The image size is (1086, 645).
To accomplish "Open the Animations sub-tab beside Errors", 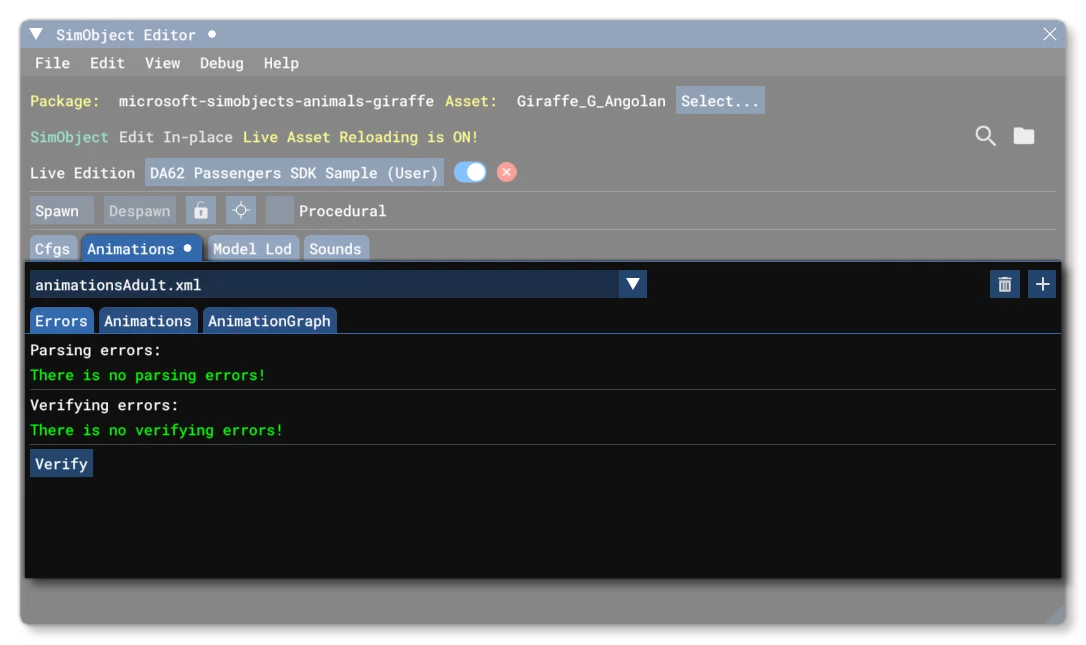I will pyautogui.click(x=148, y=321).
